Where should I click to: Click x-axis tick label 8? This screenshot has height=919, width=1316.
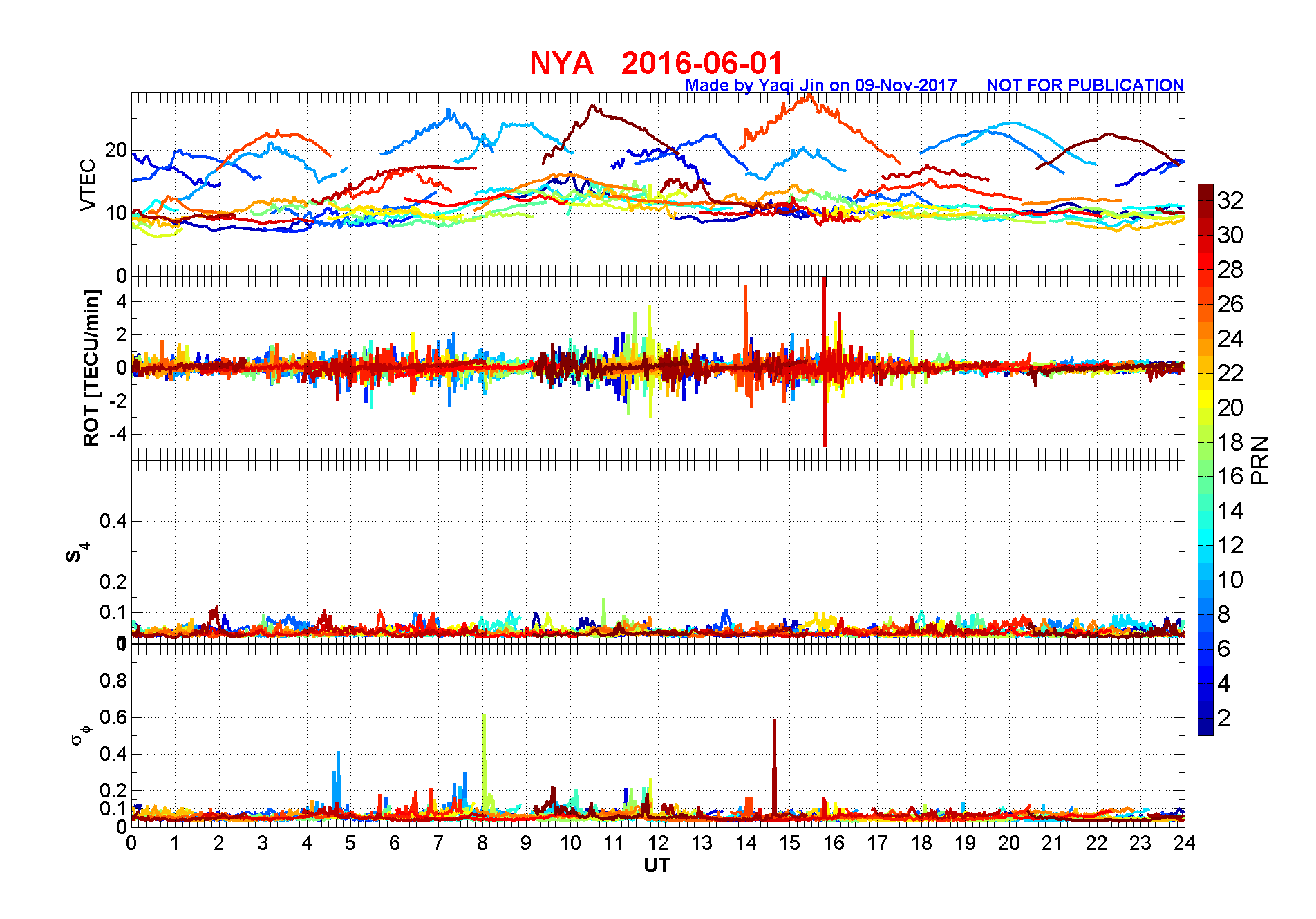coord(482,843)
